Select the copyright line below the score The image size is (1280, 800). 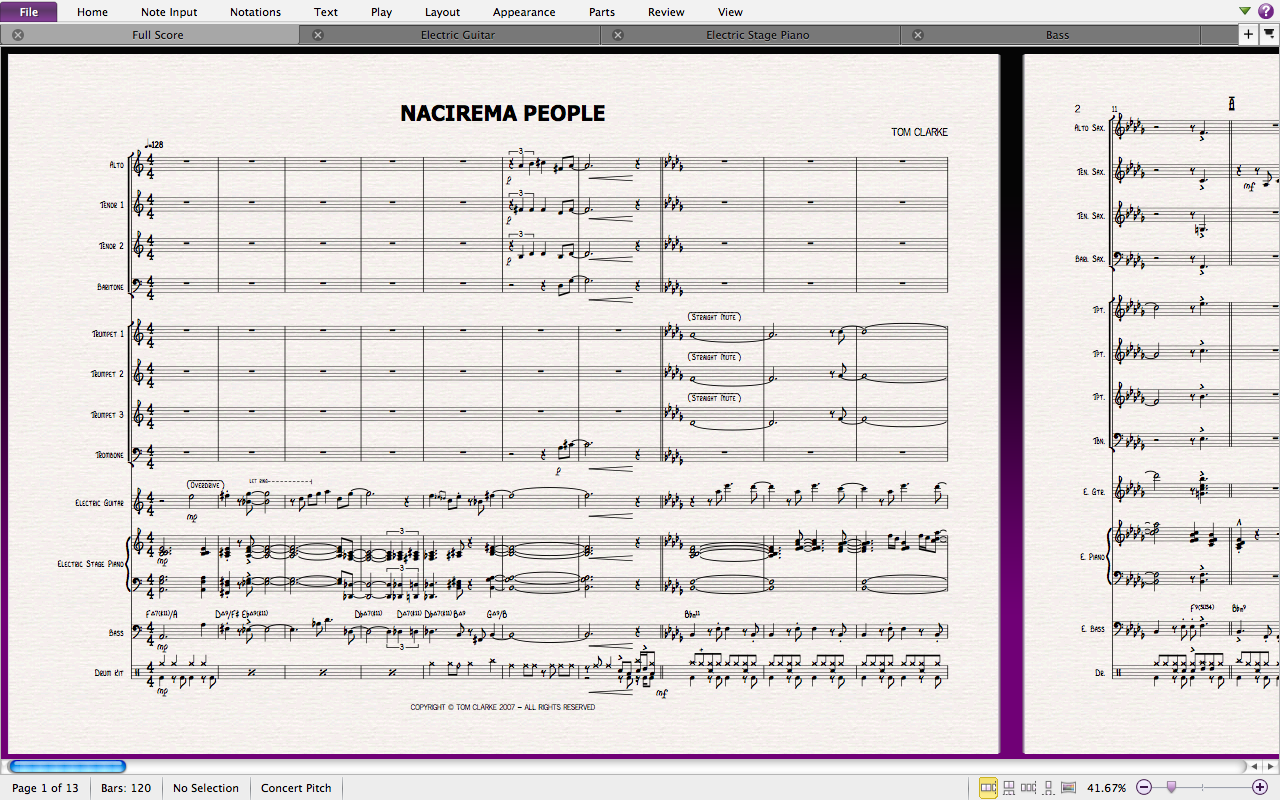click(503, 707)
